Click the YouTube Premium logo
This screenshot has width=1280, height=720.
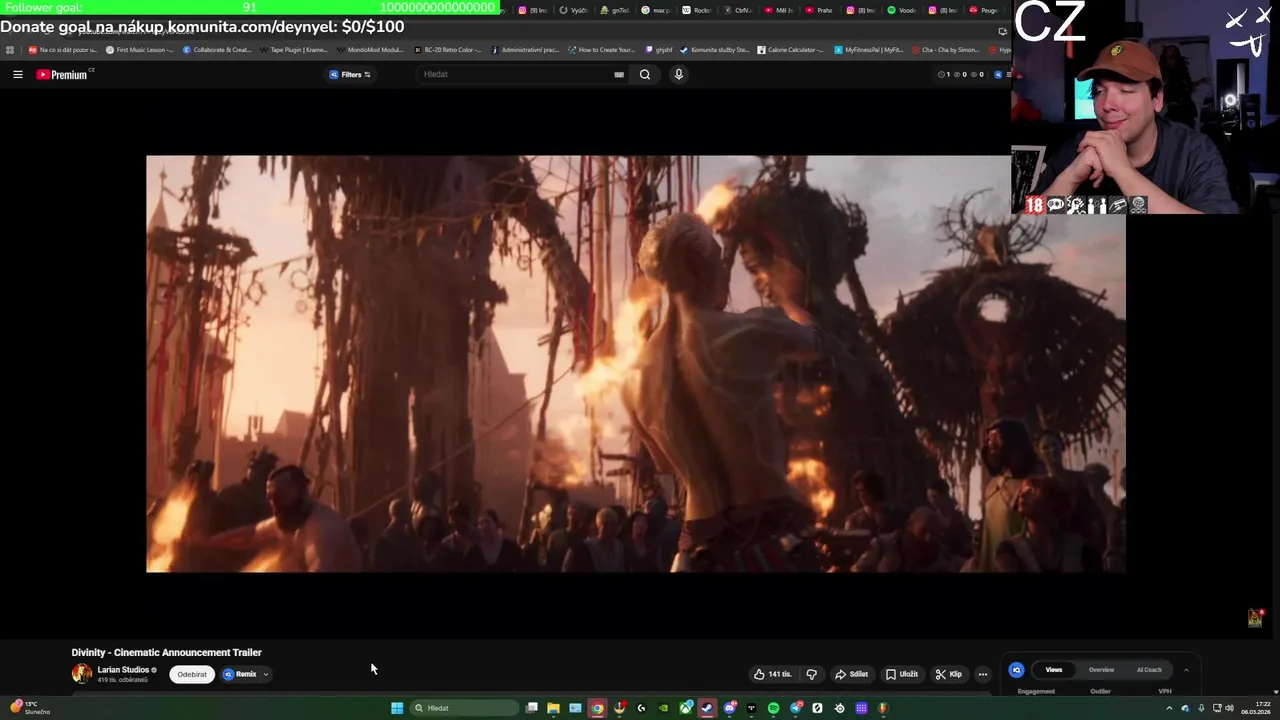63,74
